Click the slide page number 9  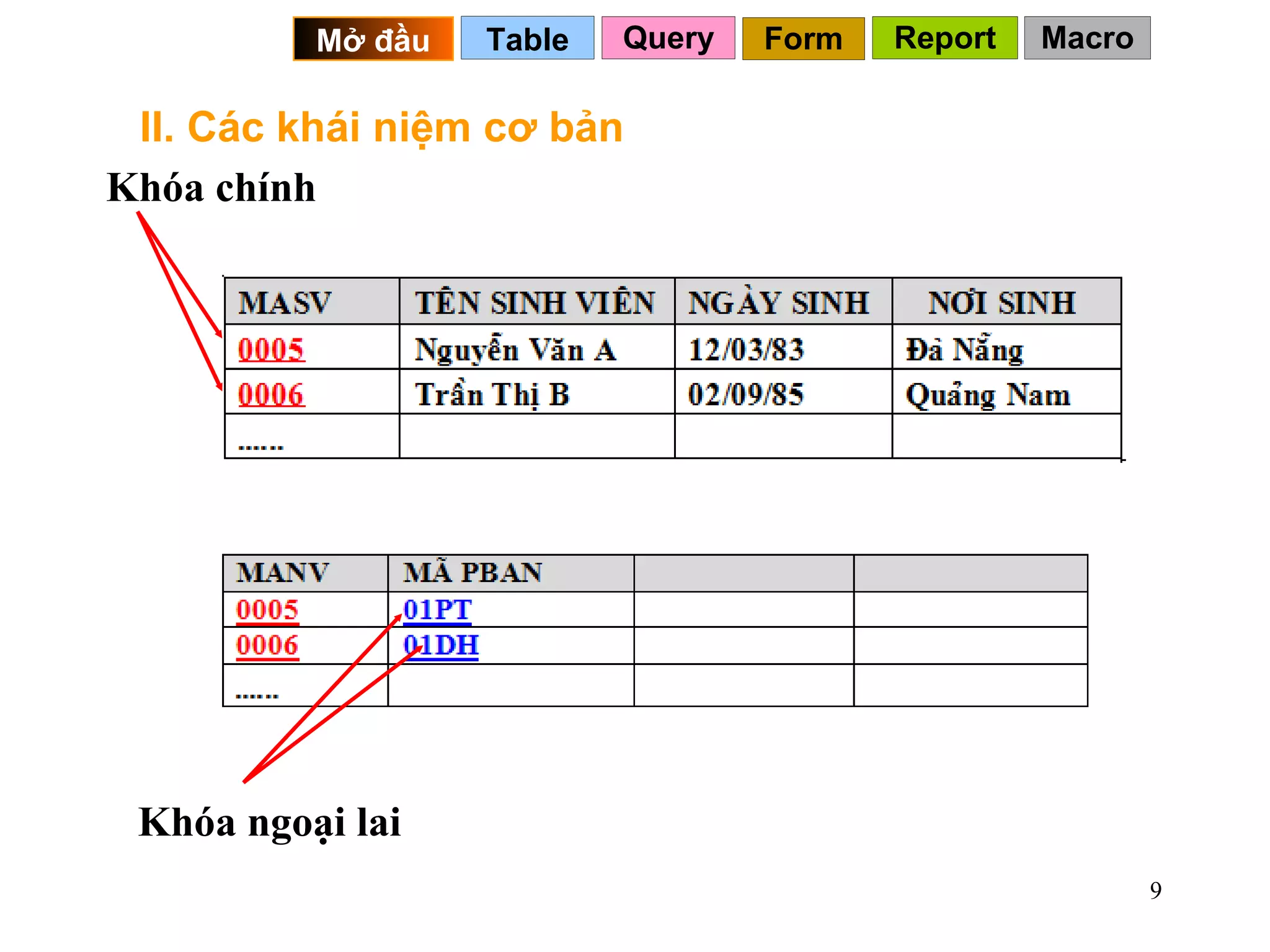coord(1156,890)
